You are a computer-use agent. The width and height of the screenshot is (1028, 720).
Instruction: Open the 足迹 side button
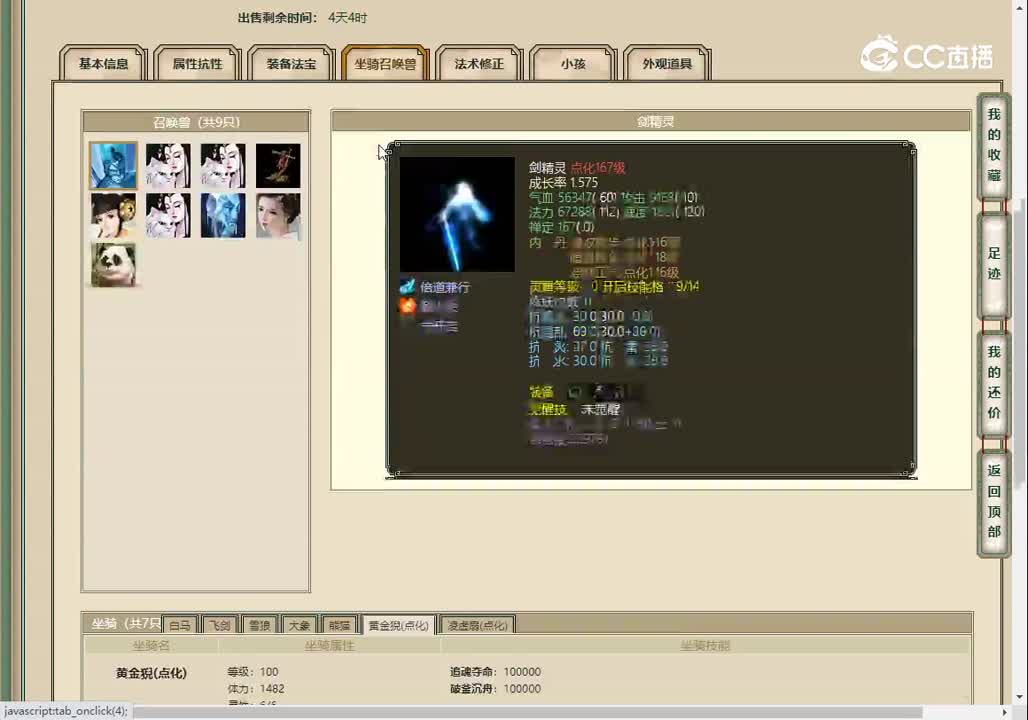tap(994, 264)
